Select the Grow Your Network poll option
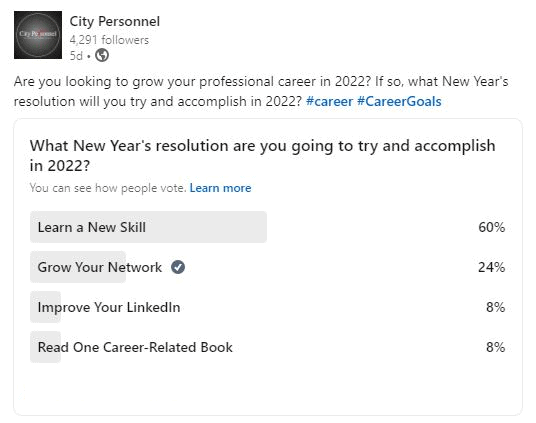Screen dimensions: 536x423 [x=267, y=267]
